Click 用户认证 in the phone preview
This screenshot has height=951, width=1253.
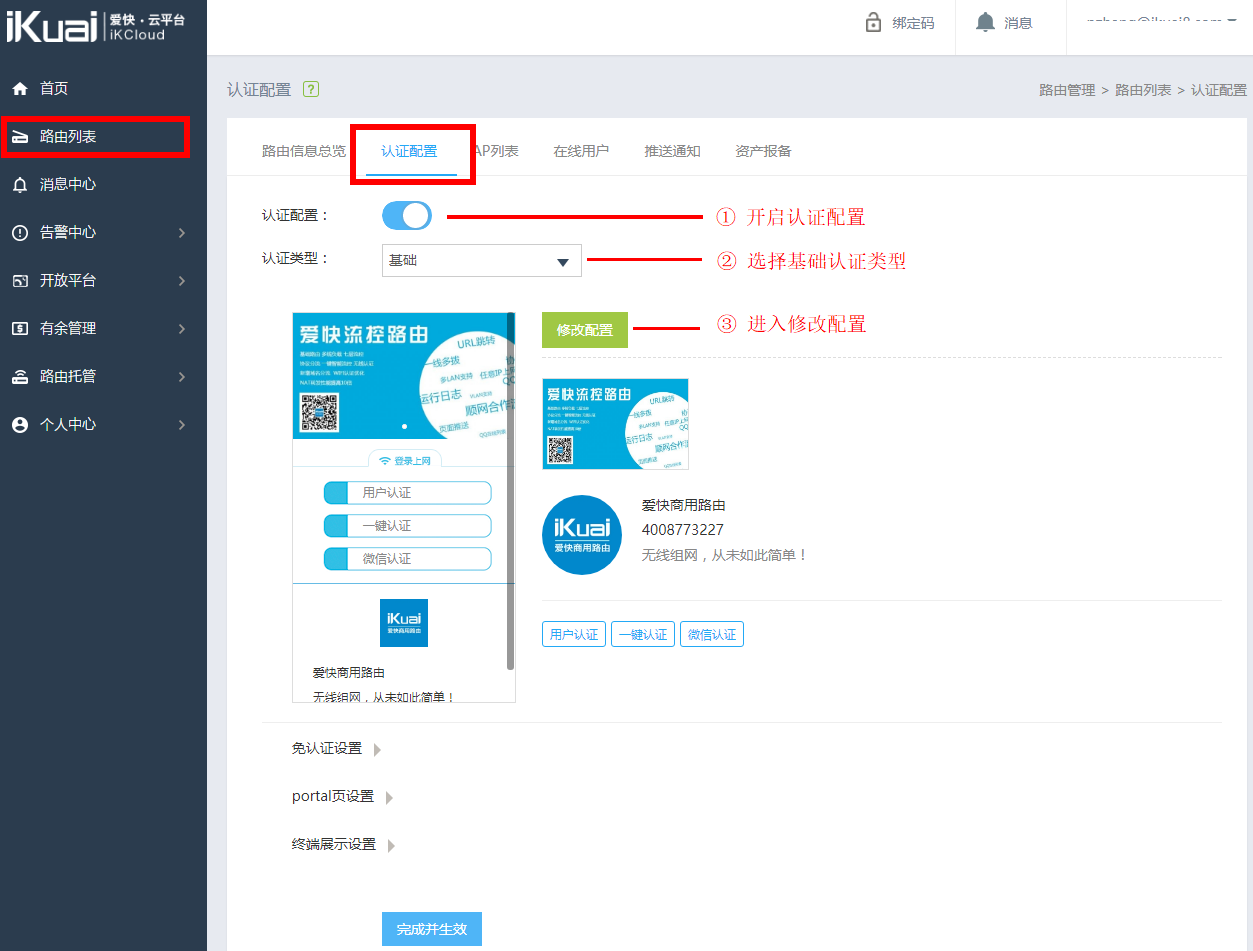tap(408, 493)
